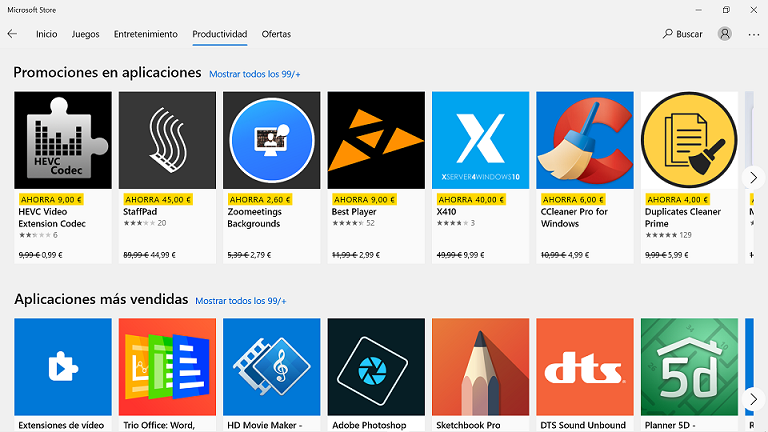Click the Zoomeetings Backgrounds price 2,79 €
768x432 pixels.
[x=261, y=255]
